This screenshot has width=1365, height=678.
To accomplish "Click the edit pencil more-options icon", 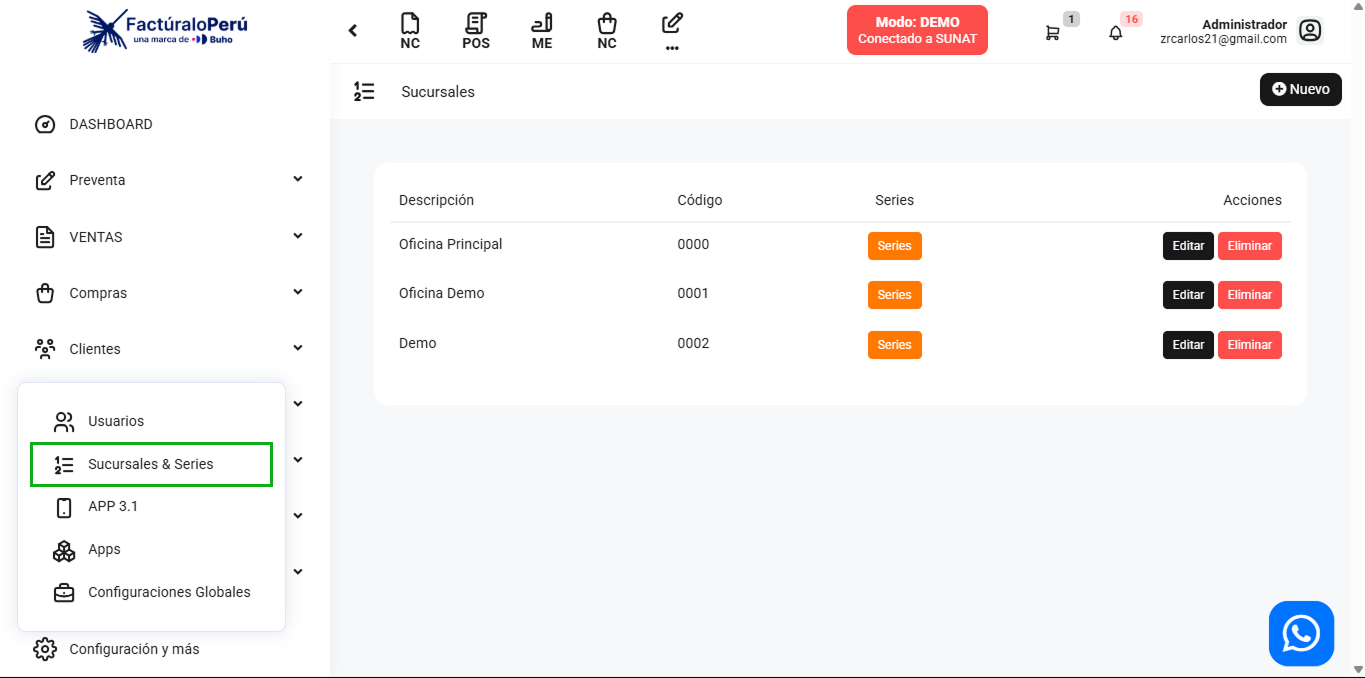I will [672, 30].
